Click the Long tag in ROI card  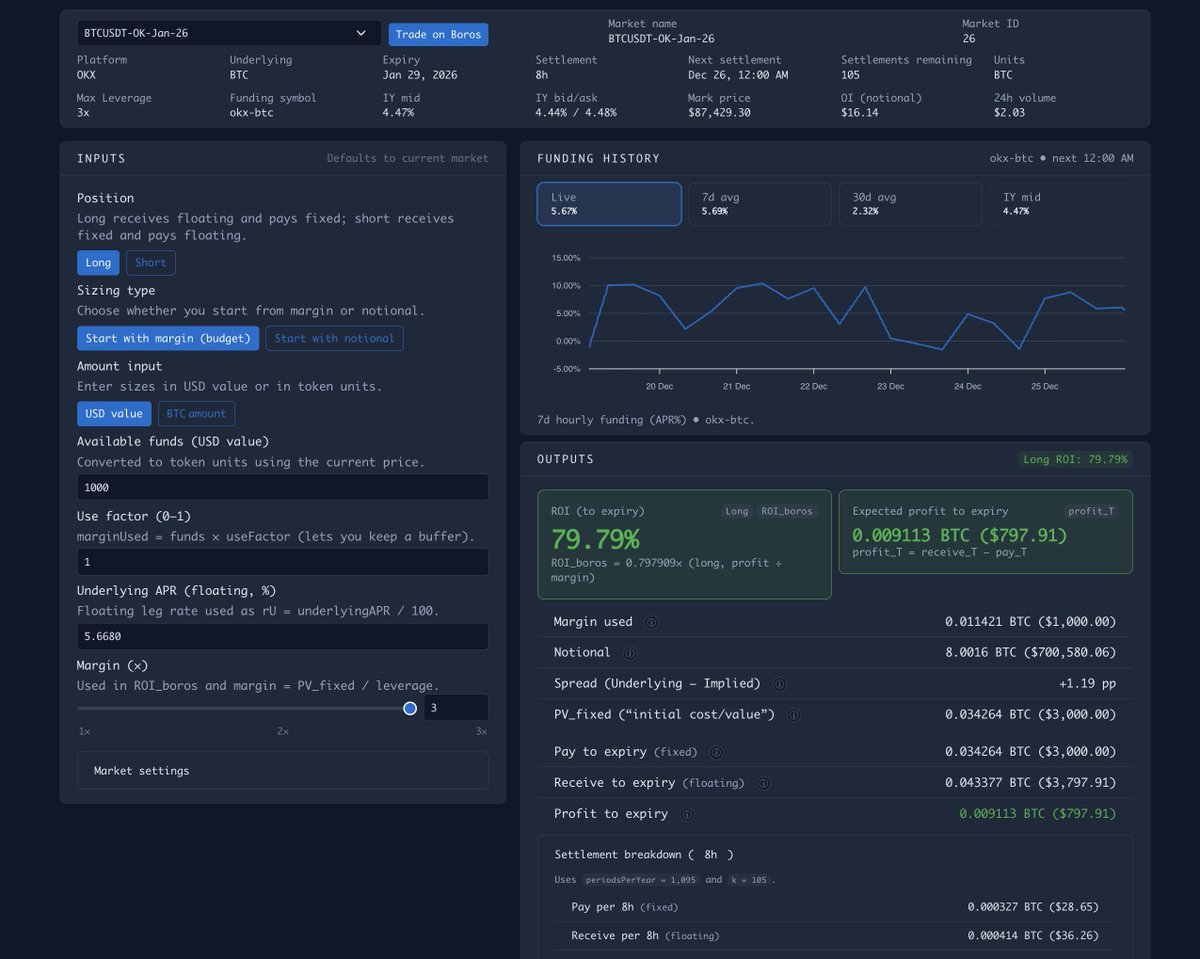pyautogui.click(x=736, y=511)
